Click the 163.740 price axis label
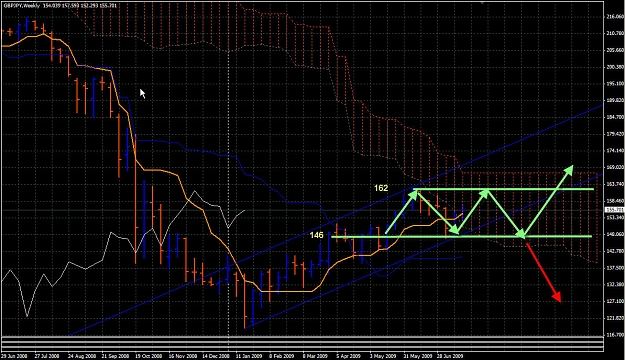This screenshot has height=360, width=625. [x=615, y=184]
